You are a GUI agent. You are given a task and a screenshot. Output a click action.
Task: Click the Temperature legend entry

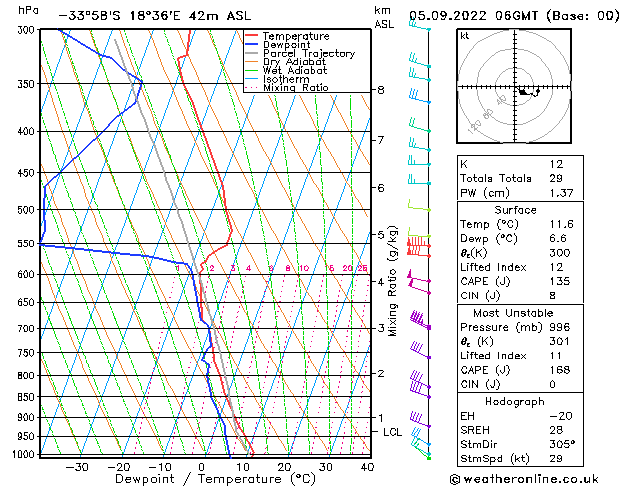click(x=287, y=36)
